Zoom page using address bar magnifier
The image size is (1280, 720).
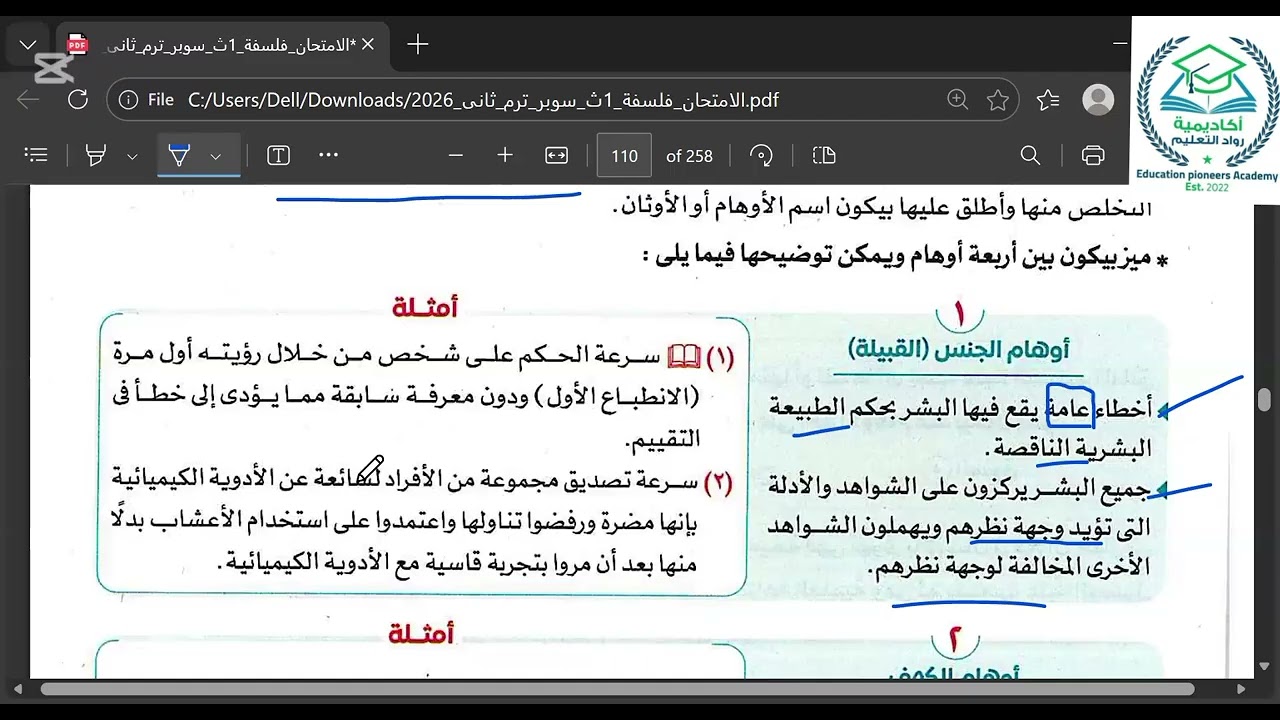tap(957, 100)
